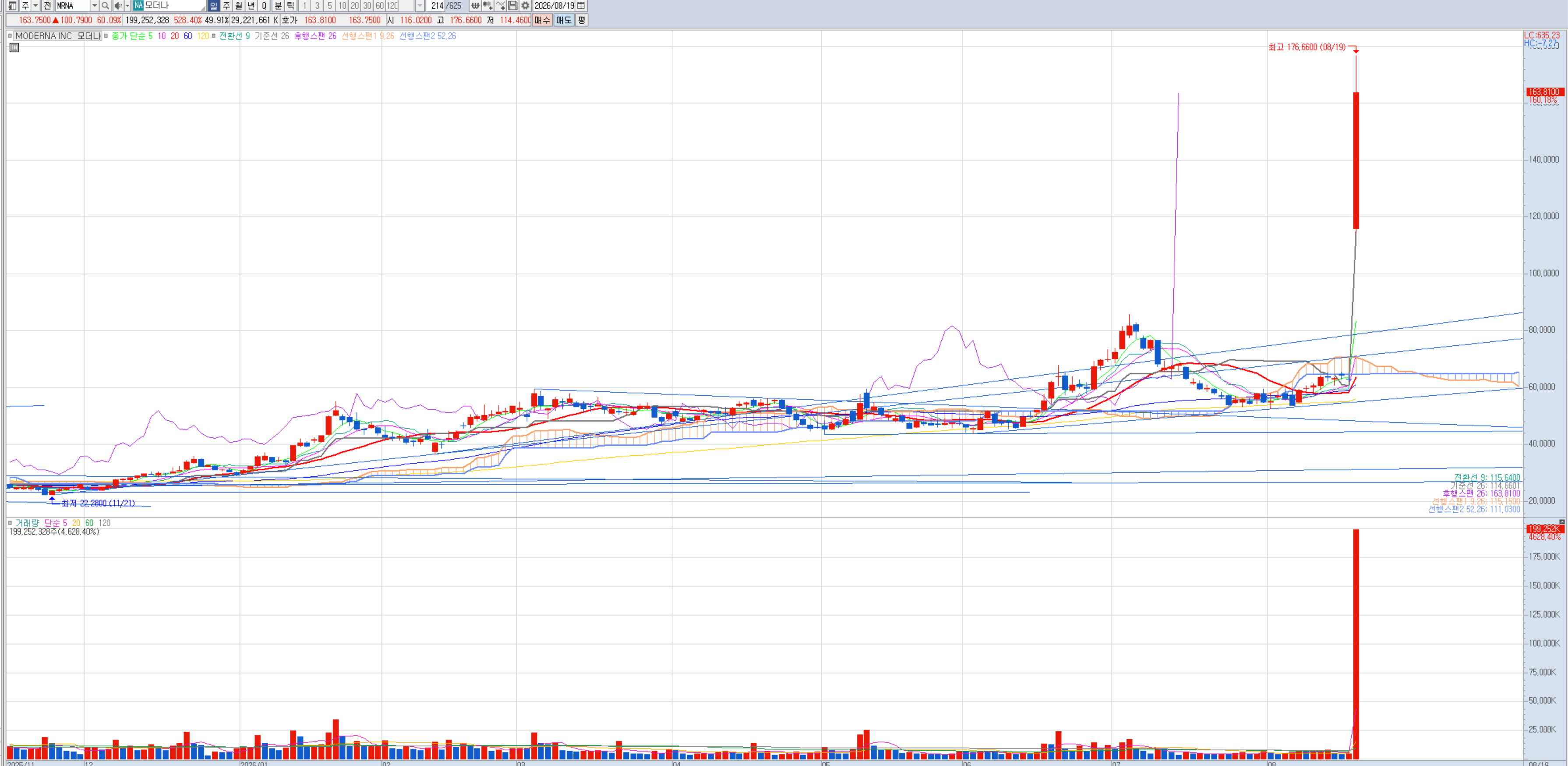Select the 분 minute chart period
The height and width of the screenshot is (766, 1568).
click(x=278, y=6)
